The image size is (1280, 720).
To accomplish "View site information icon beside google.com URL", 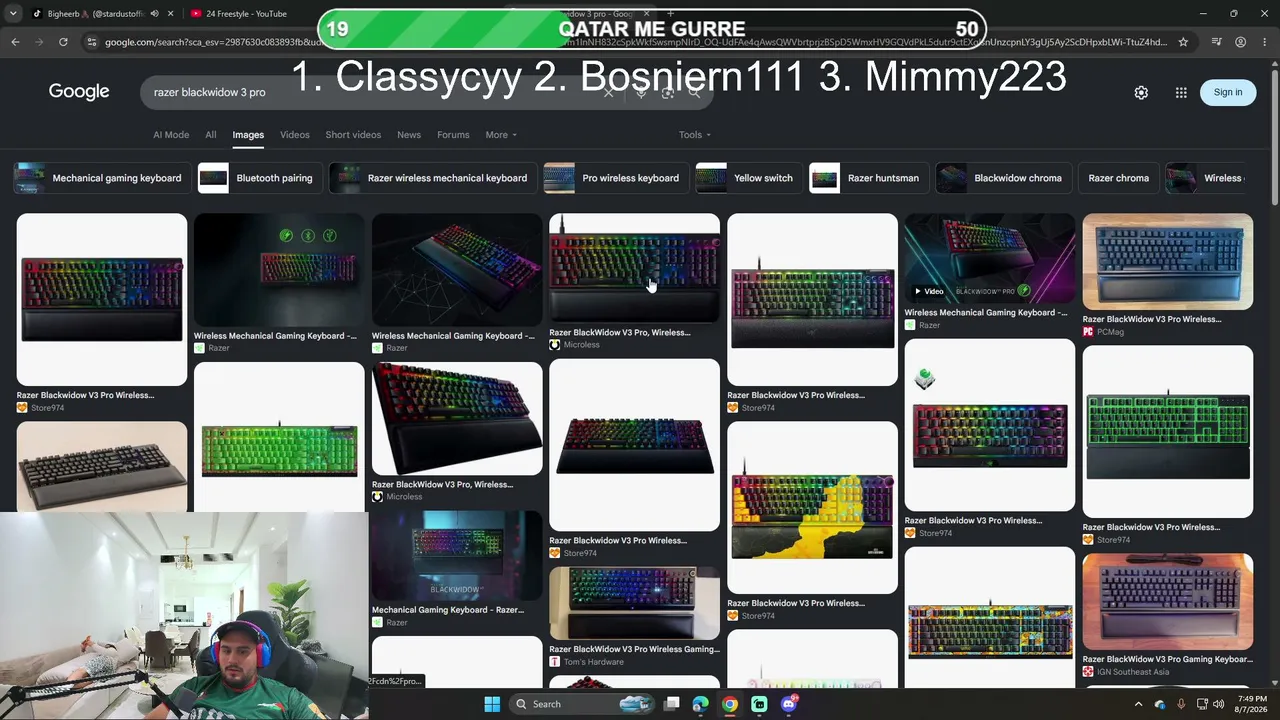I will point(91,42).
